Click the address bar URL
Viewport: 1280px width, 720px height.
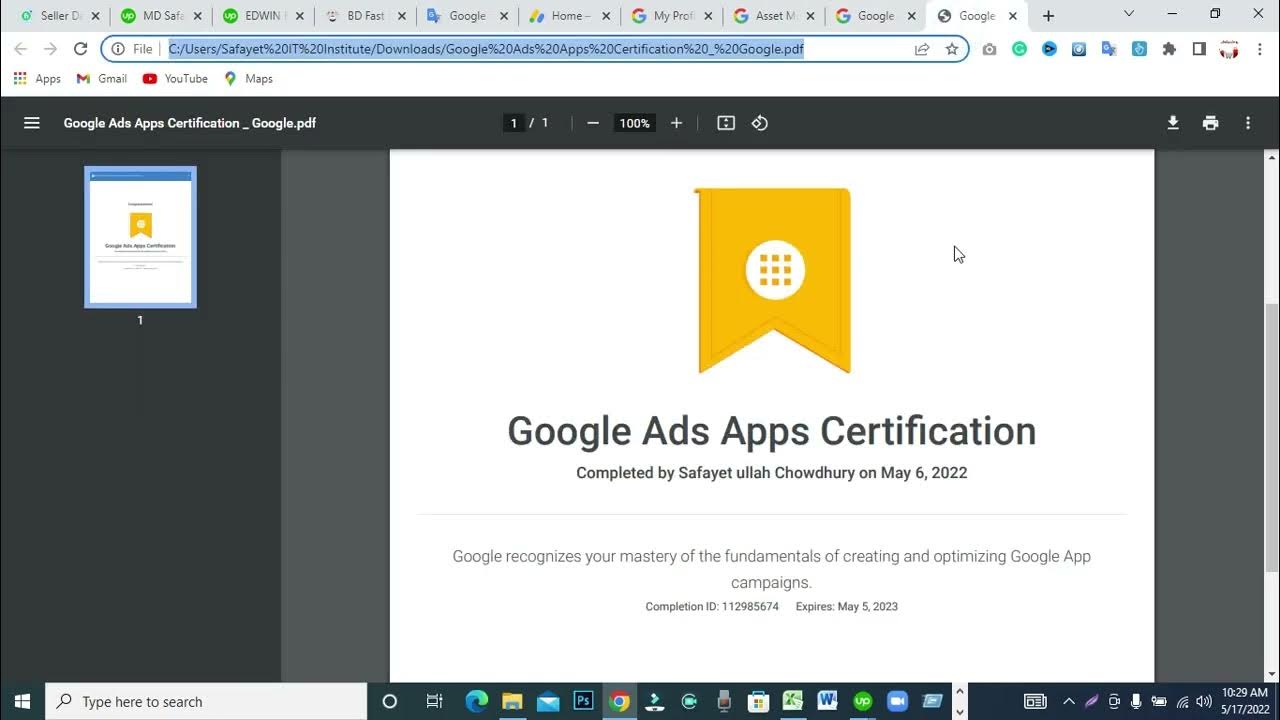tap(486, 48)
